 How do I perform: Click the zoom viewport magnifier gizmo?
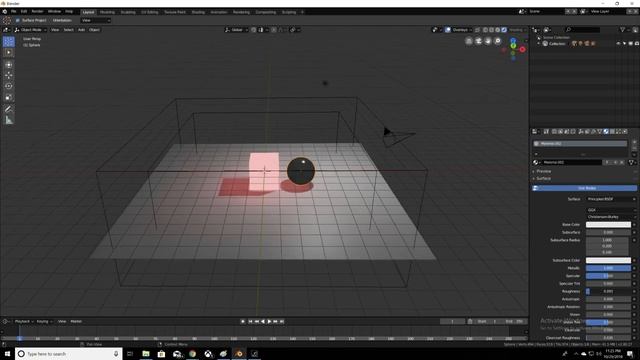point(498,41)
